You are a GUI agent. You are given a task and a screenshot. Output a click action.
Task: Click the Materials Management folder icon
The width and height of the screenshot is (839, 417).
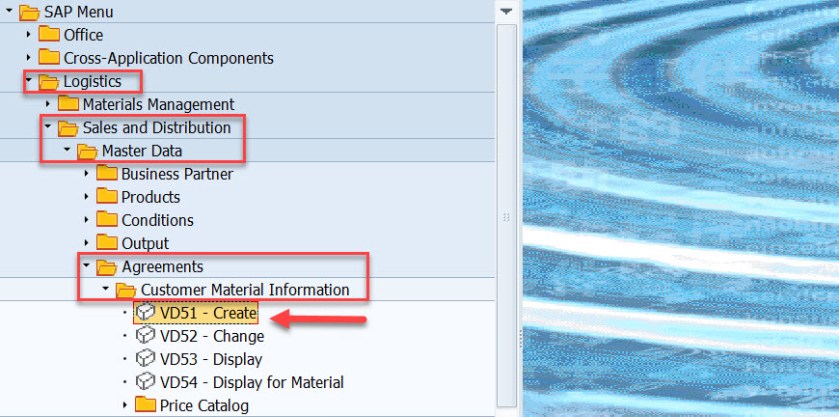[x=68, y=103]
